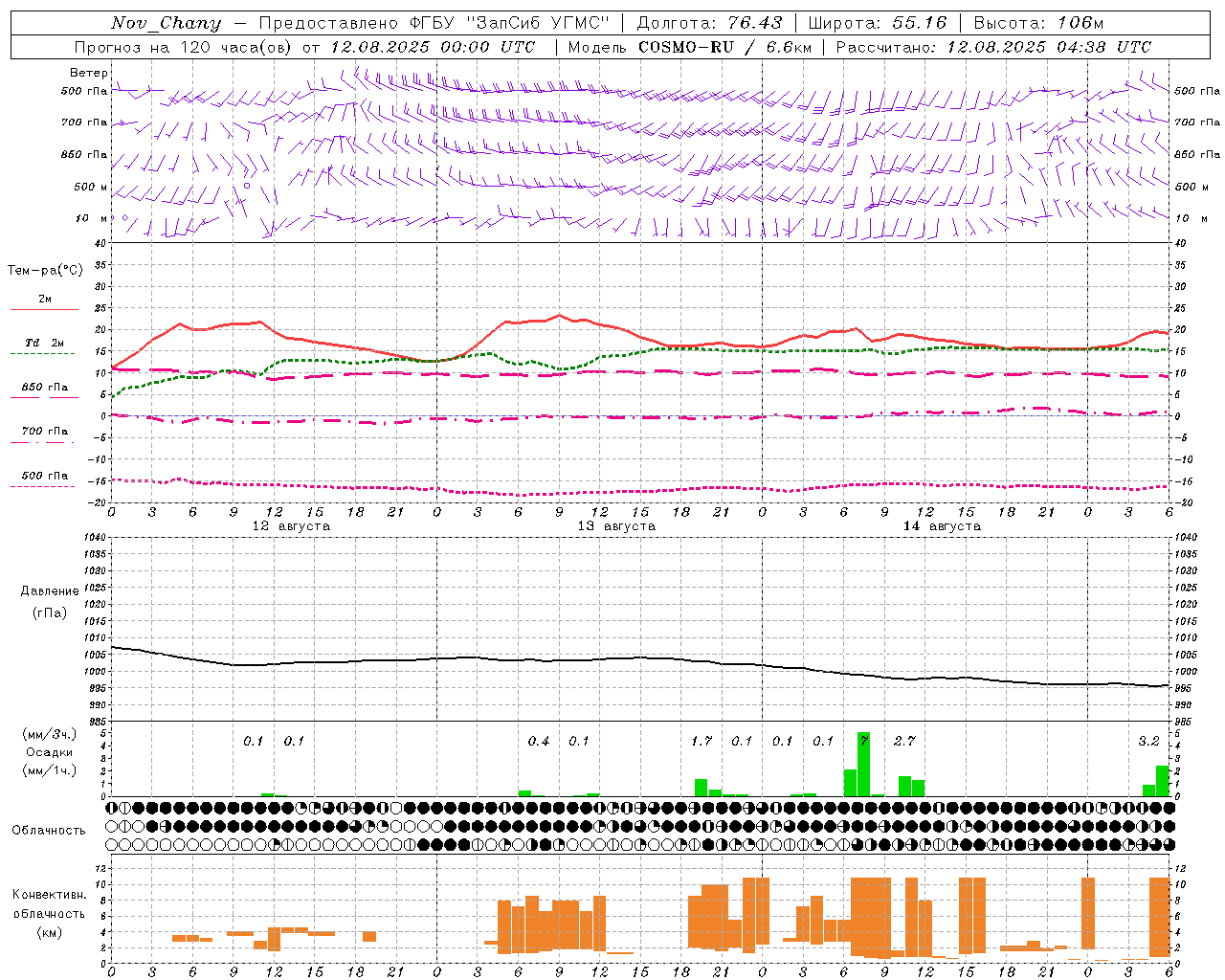Click the "Тем-ра(°C)" temperature panel label
Image resolution: width=1225 pixels, height=980 pixels.
[x=45, y=271]
